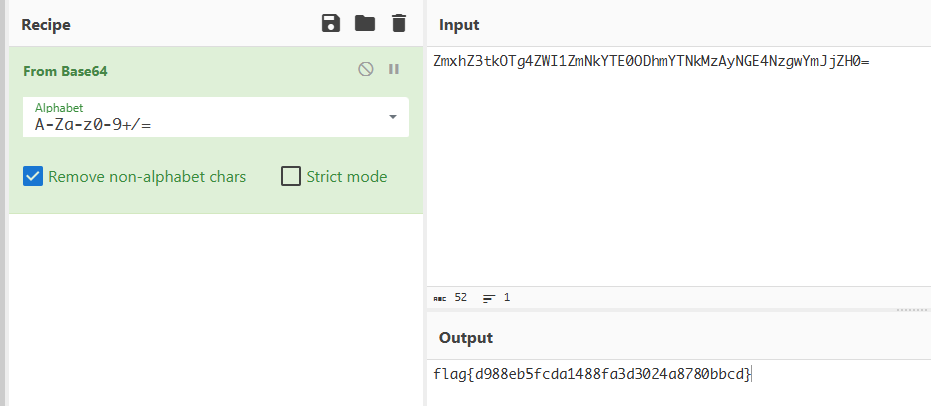
Task: Click the Output panel header
Action: tap(465, 338)
